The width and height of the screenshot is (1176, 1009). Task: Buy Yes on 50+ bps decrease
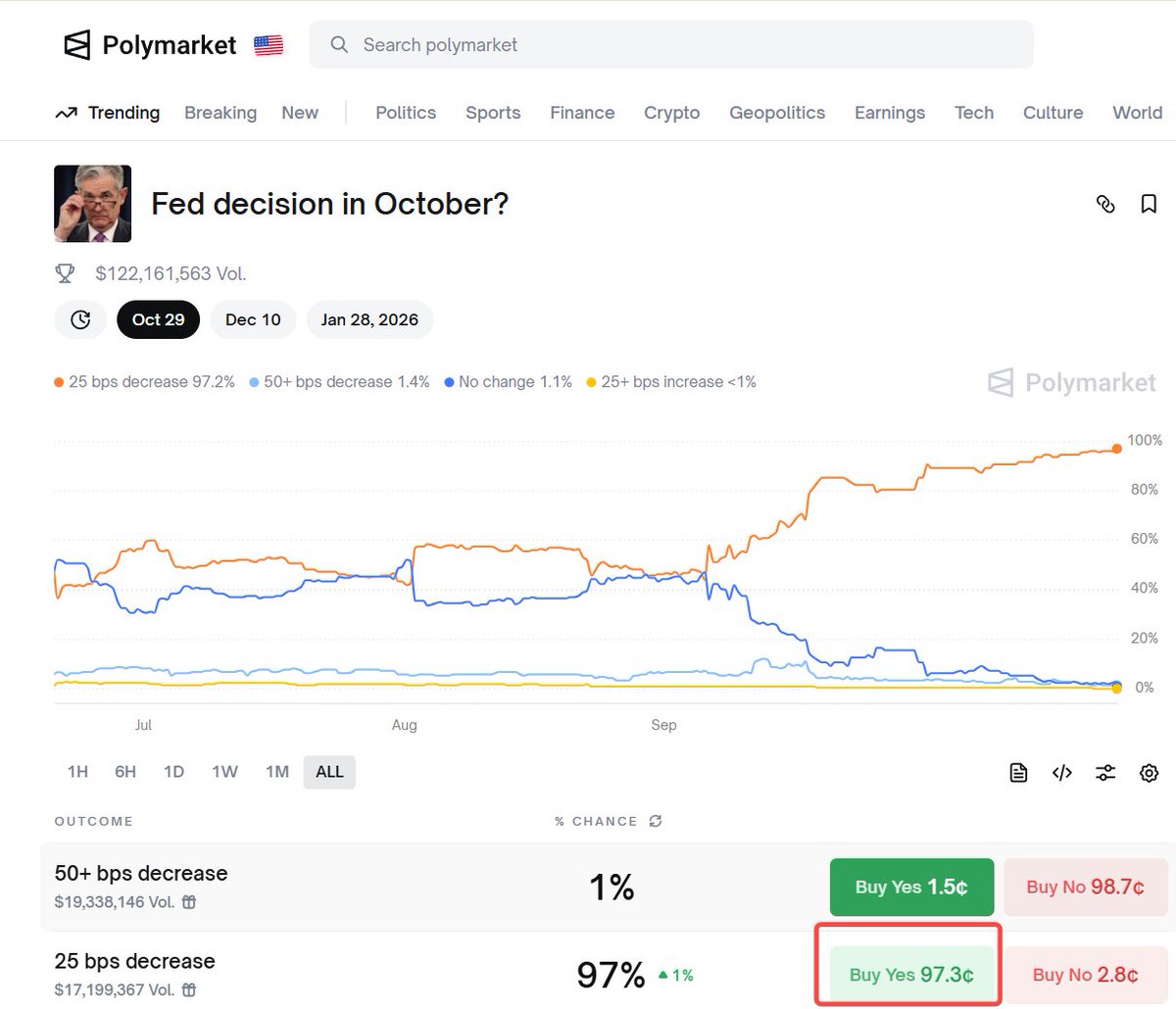click(x=911, y=888)
